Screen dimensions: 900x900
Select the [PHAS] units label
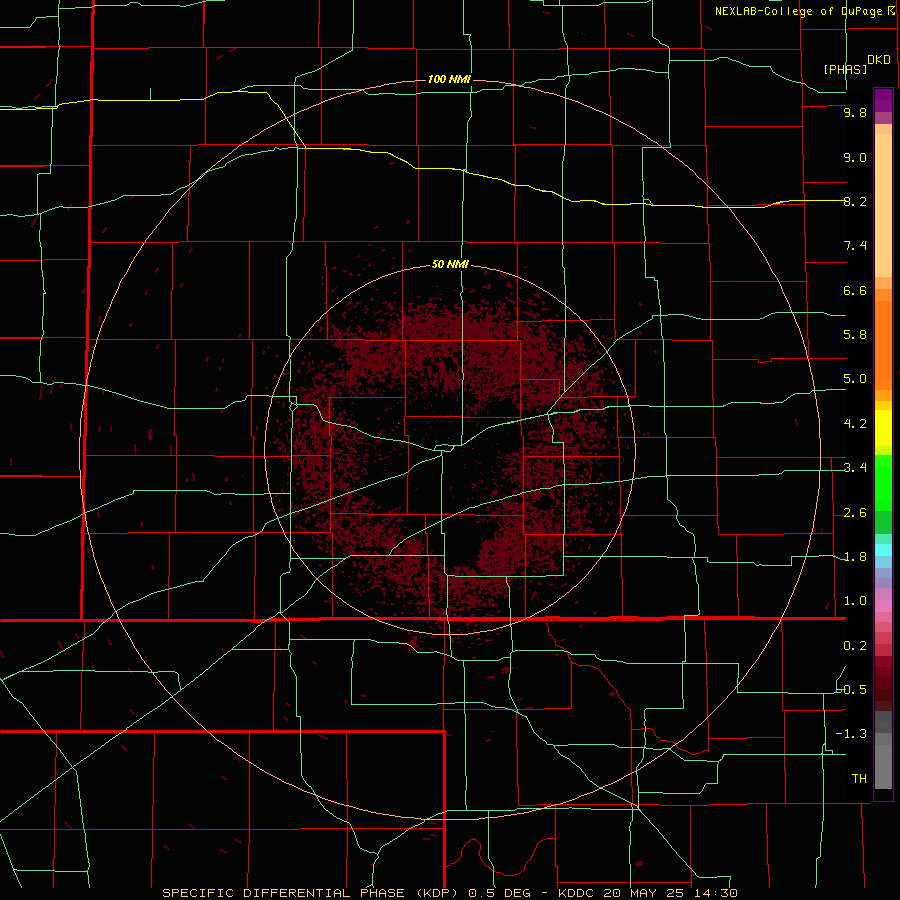click(845, 69)
